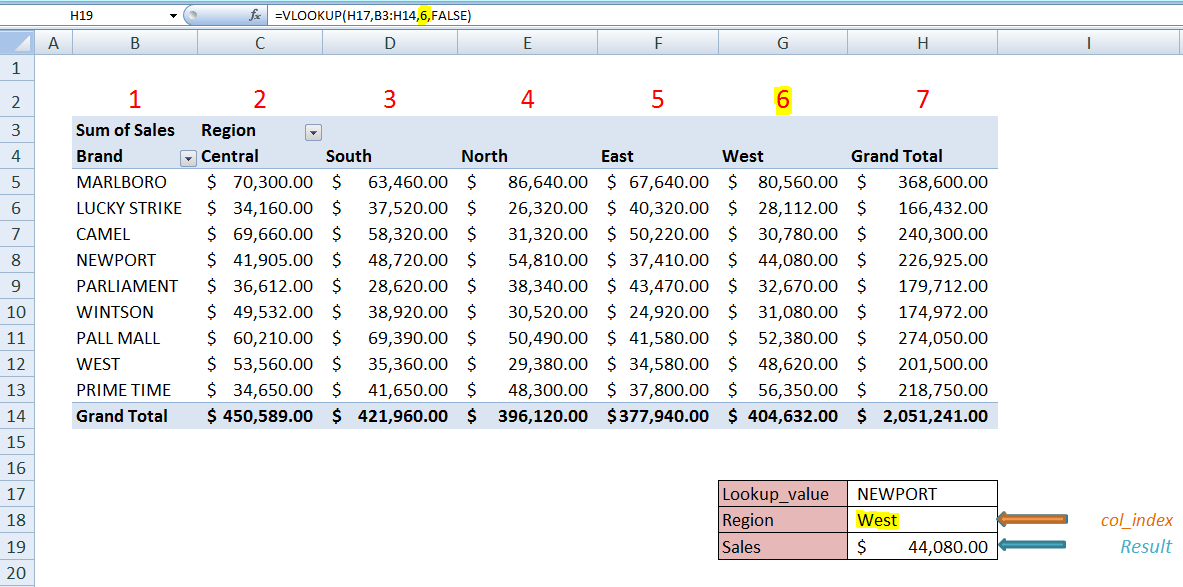The image size is (1183, 587).
Task: Click the PALL MALL South value 69,390.00
Action: pyautogui.click(x=389, y=338)
